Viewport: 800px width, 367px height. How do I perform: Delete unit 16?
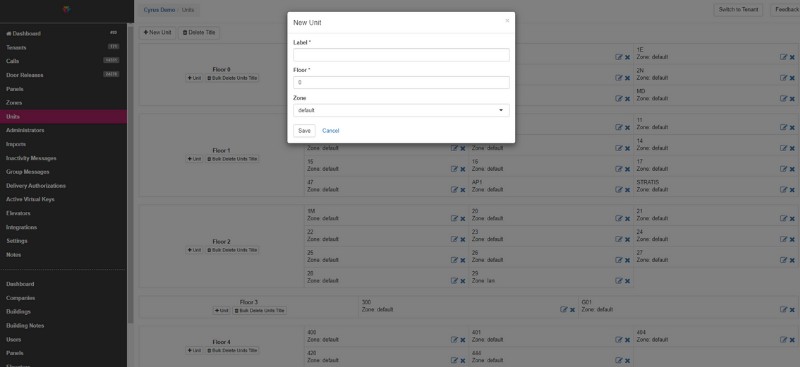pyautogui.click(x=627, y=169)
